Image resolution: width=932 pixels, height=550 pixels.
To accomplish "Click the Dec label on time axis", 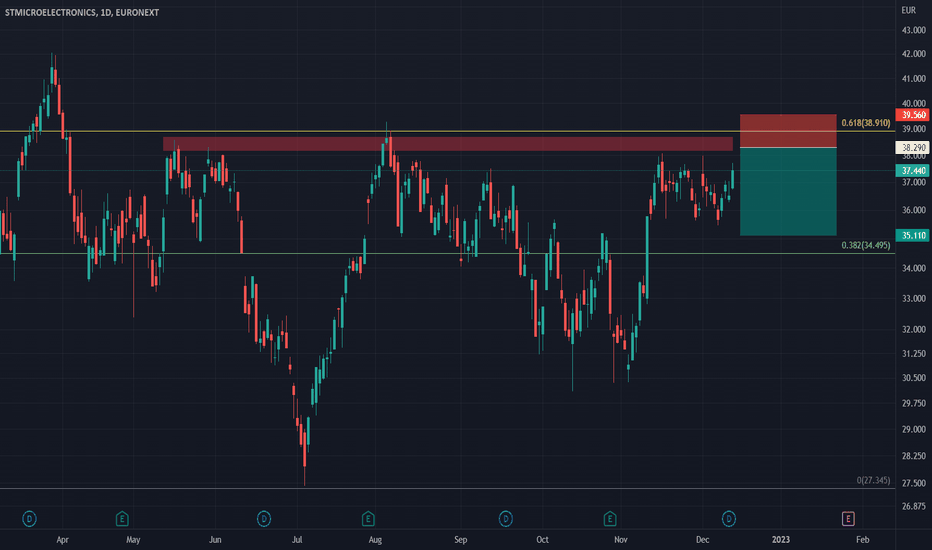I will 703,540.
